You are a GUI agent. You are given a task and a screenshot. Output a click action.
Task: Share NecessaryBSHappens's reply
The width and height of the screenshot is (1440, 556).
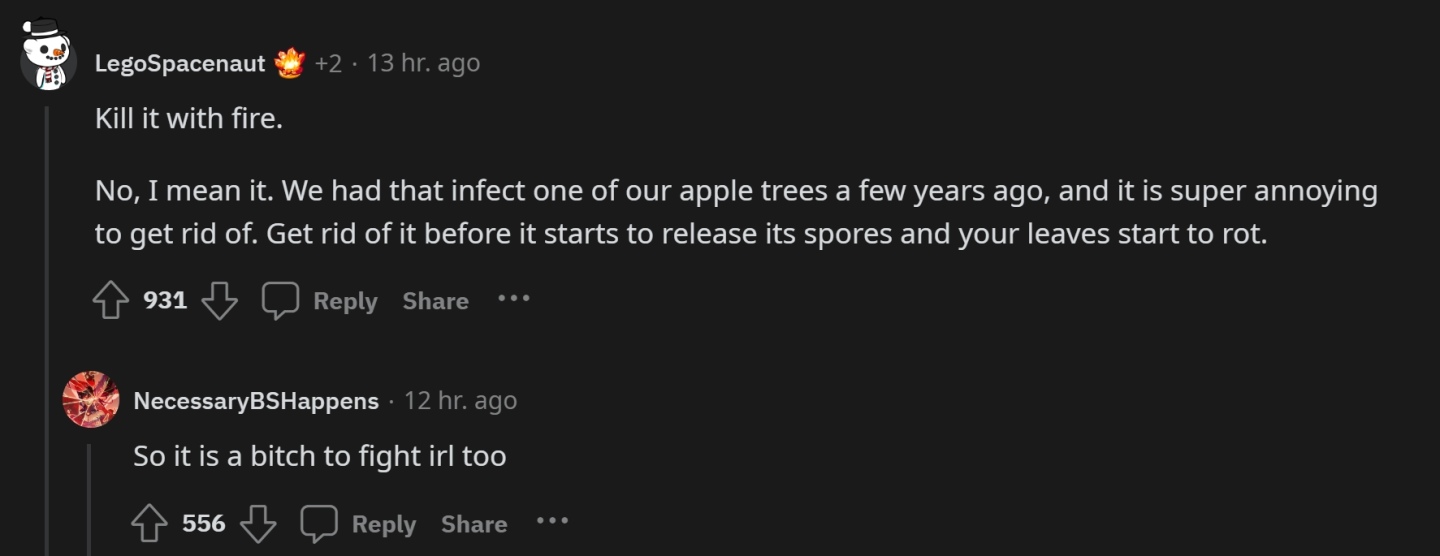tap(474, 524)
